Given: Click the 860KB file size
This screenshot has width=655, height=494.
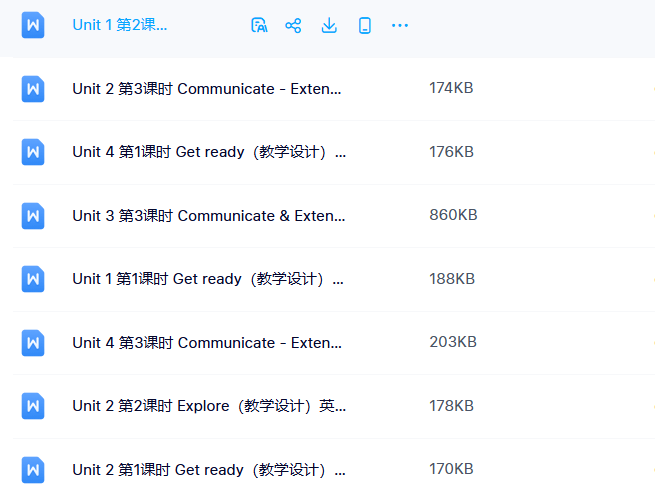Looking at the screenshot, I should click(x=453, y=215).
